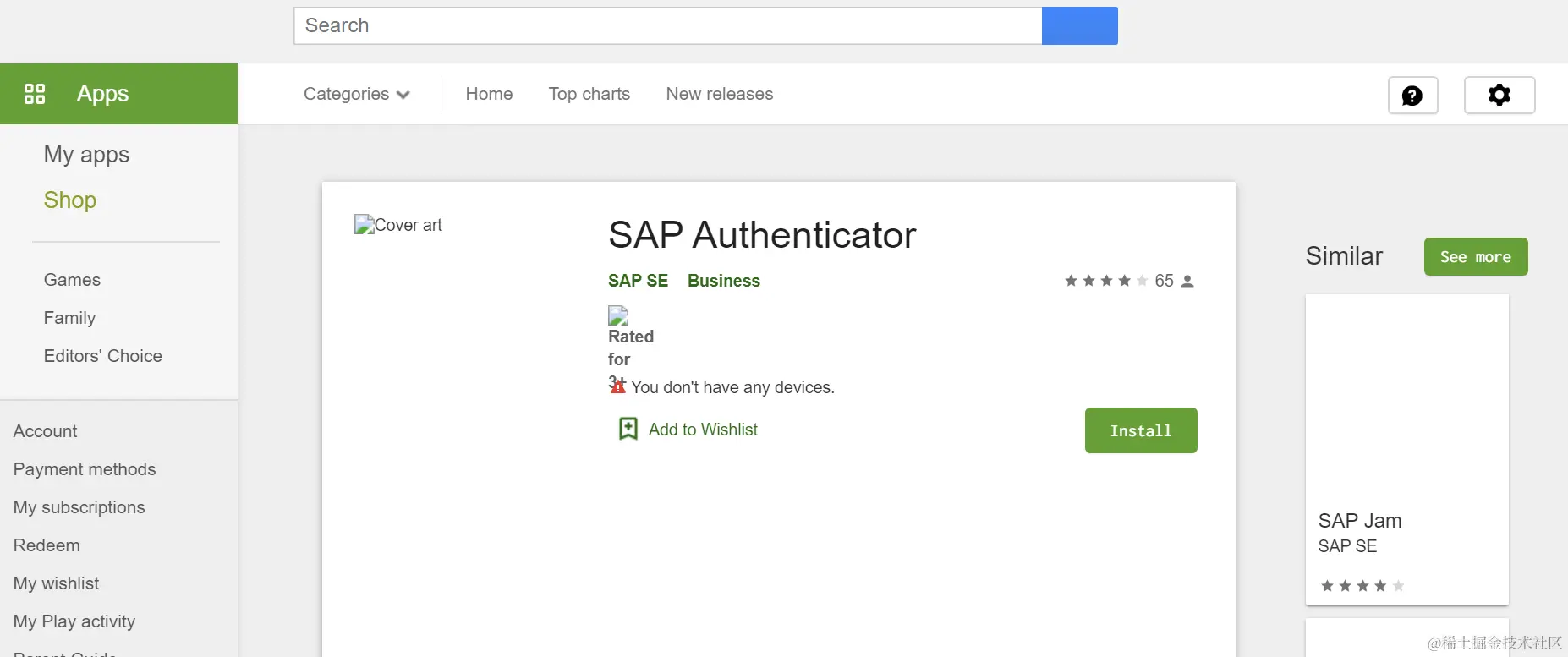This screenshot has width=1568, height=657.
Task: Click the content rating image icon
Action: [x=618, y=315]
